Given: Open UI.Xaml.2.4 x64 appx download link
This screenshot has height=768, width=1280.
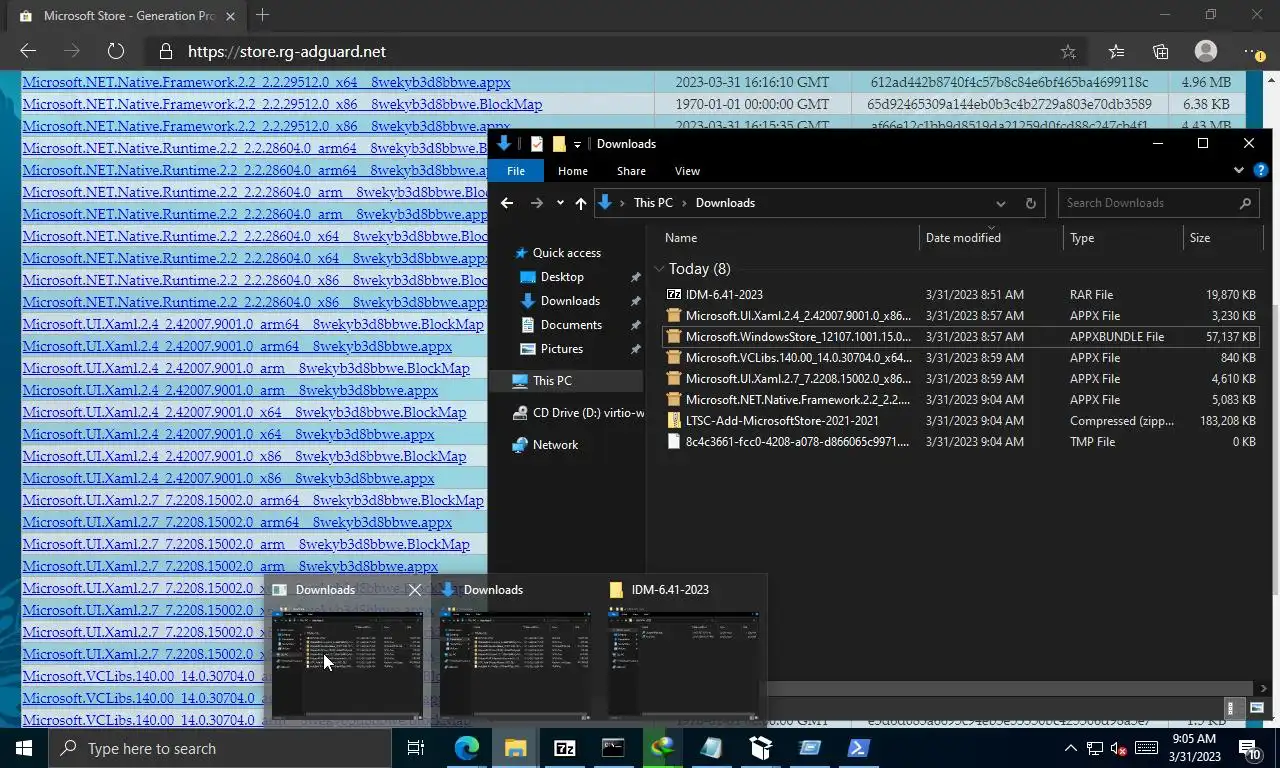Looking at the screenshot, I should 228,434.
